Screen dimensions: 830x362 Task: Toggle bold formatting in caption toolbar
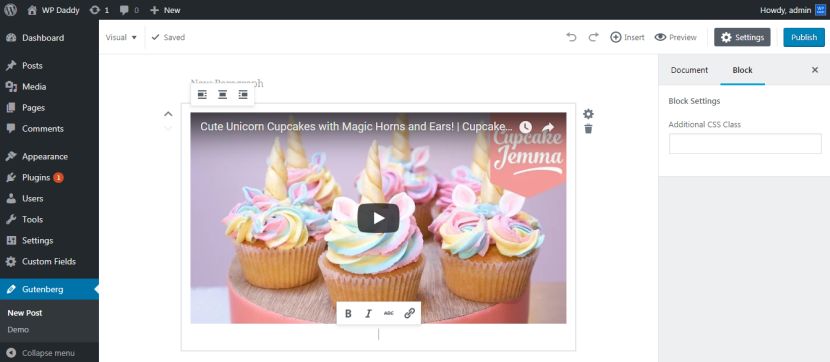(348, 313)
